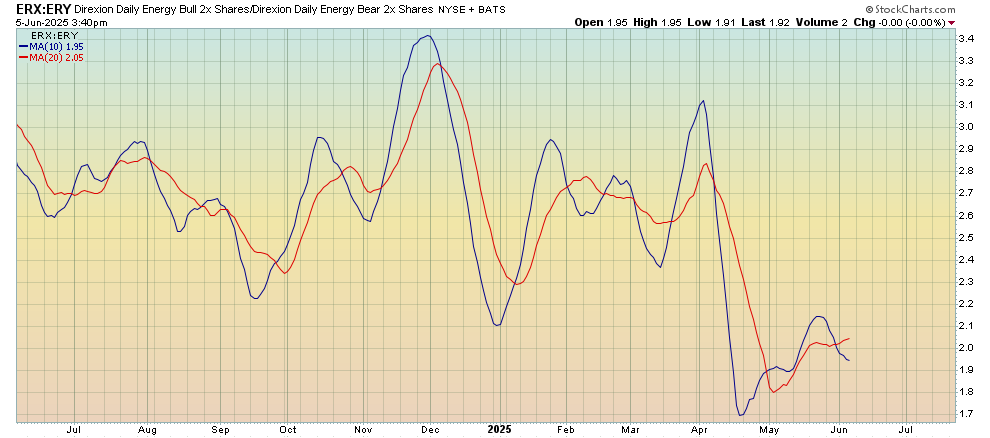990x438 pixels.
Task: Click the 3.4 value on the price axis
Action: (966, 39)
